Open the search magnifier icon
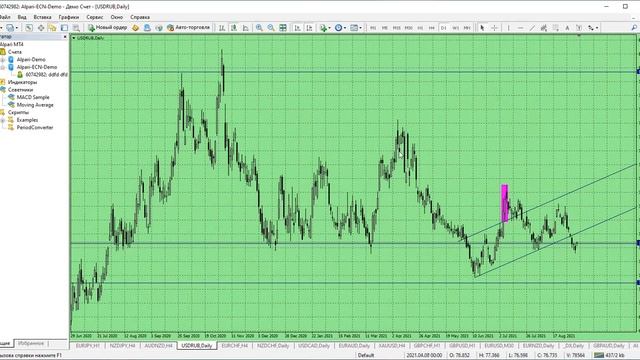 click(634, 28)
